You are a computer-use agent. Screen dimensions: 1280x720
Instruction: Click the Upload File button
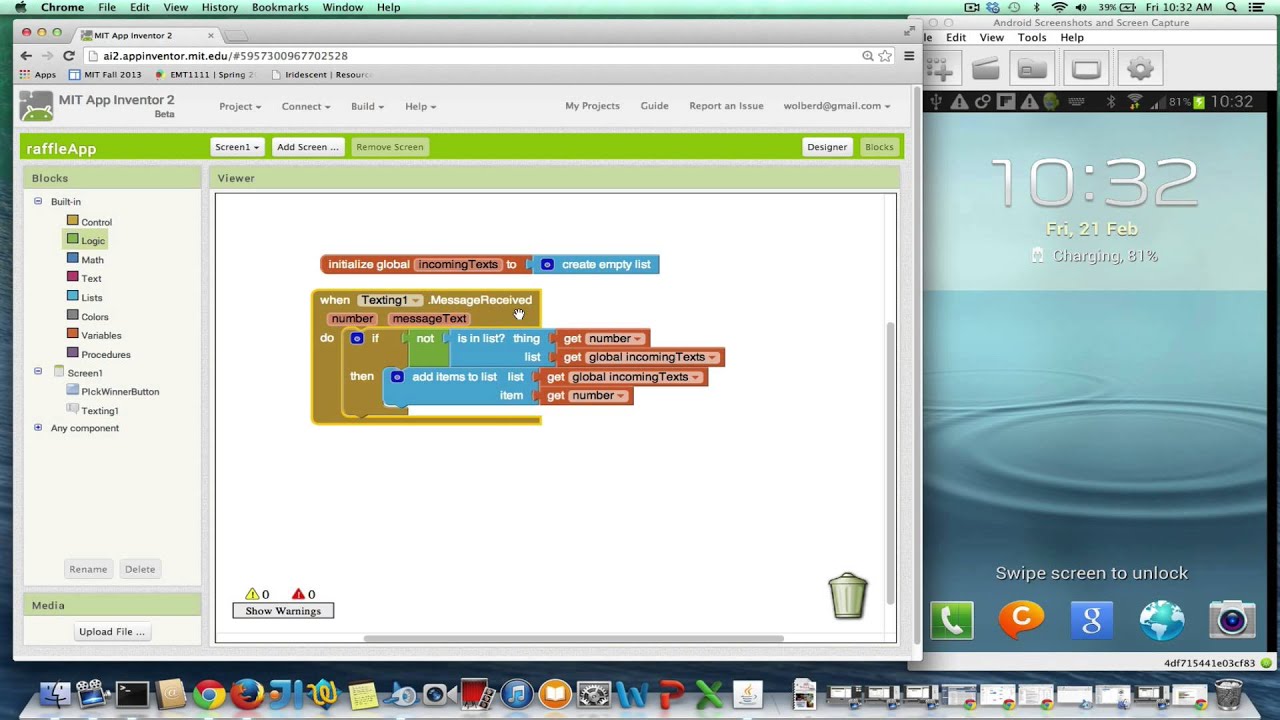tap(112, 631)
